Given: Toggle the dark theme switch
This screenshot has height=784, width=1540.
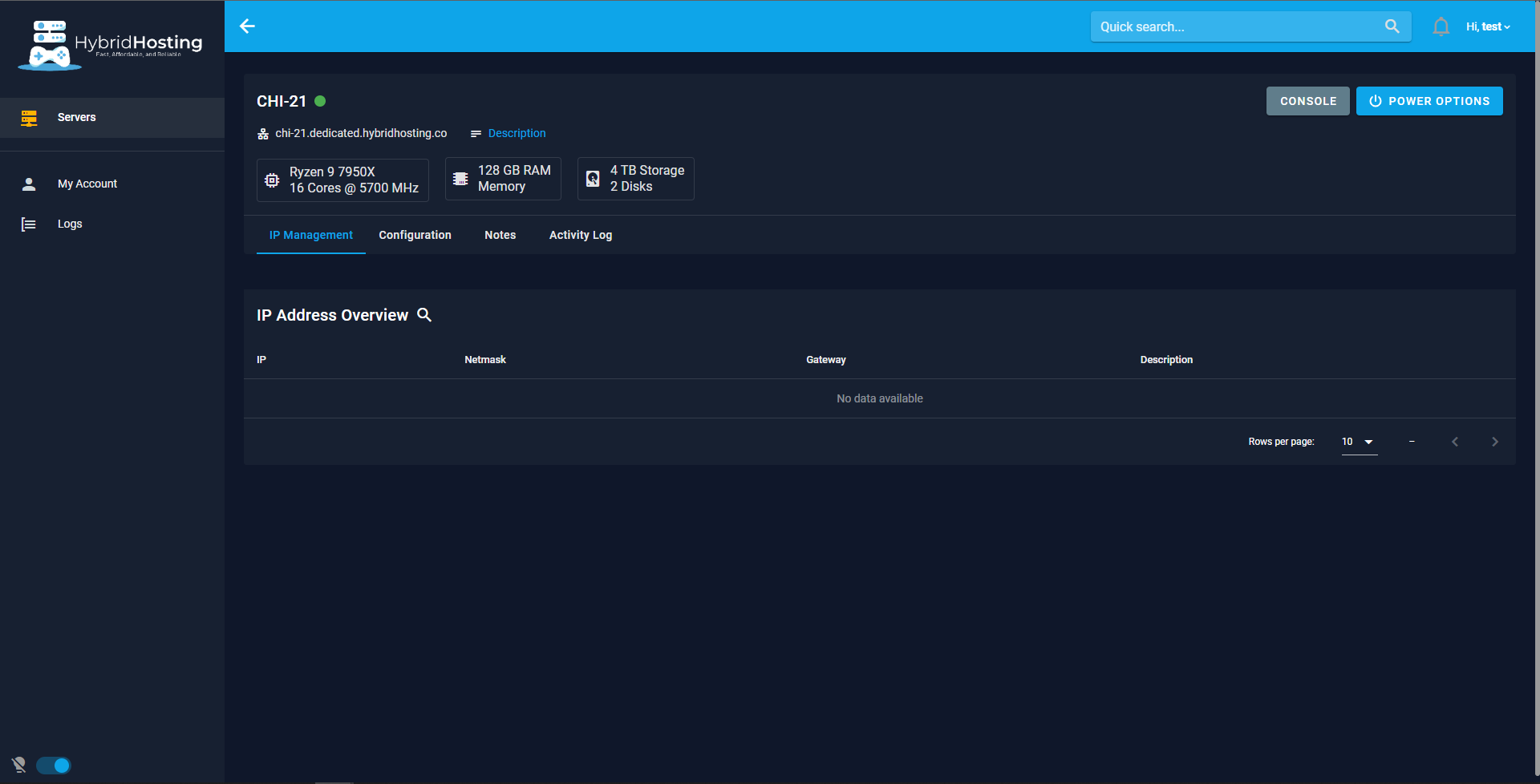Looking at the screenshot, I should (x=54, y=766).
